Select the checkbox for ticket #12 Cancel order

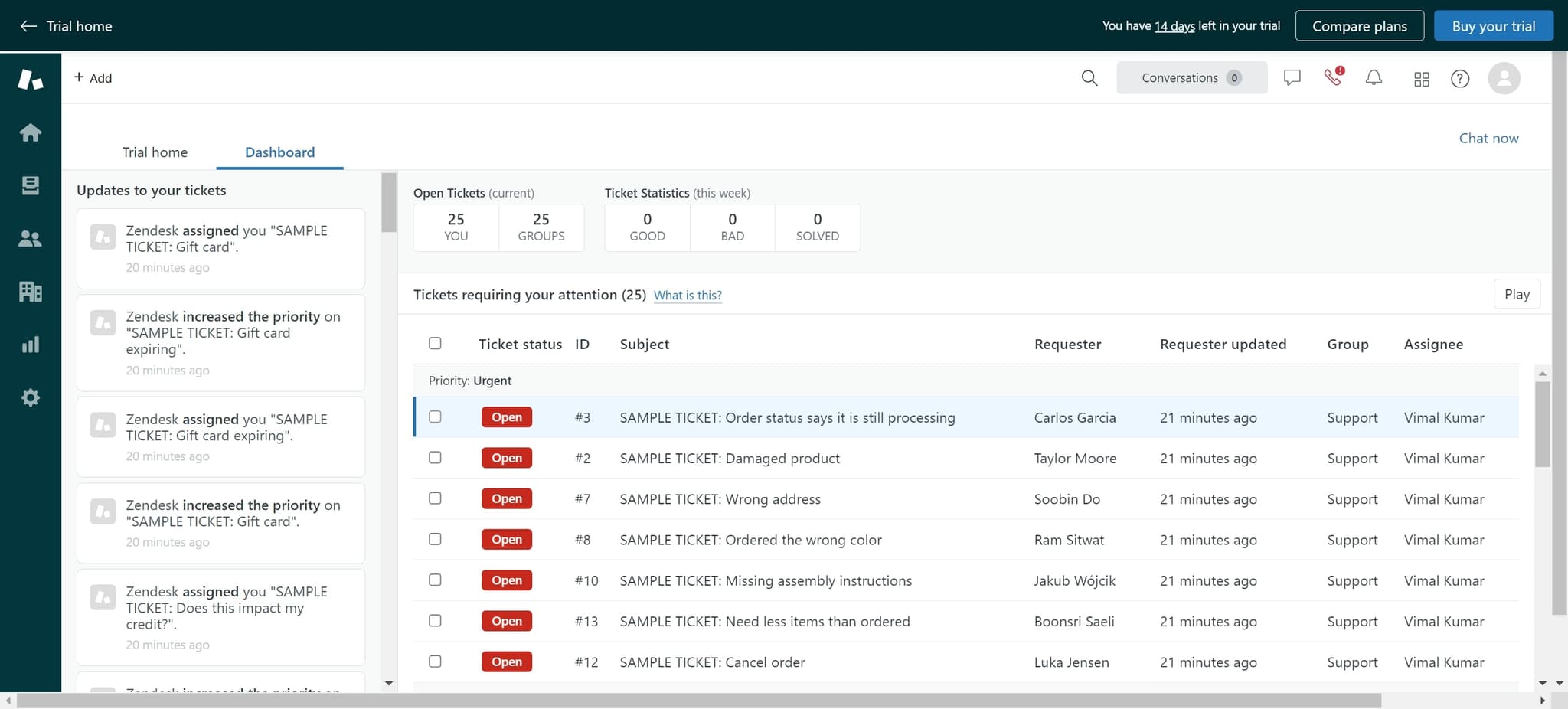coord(435,661)
